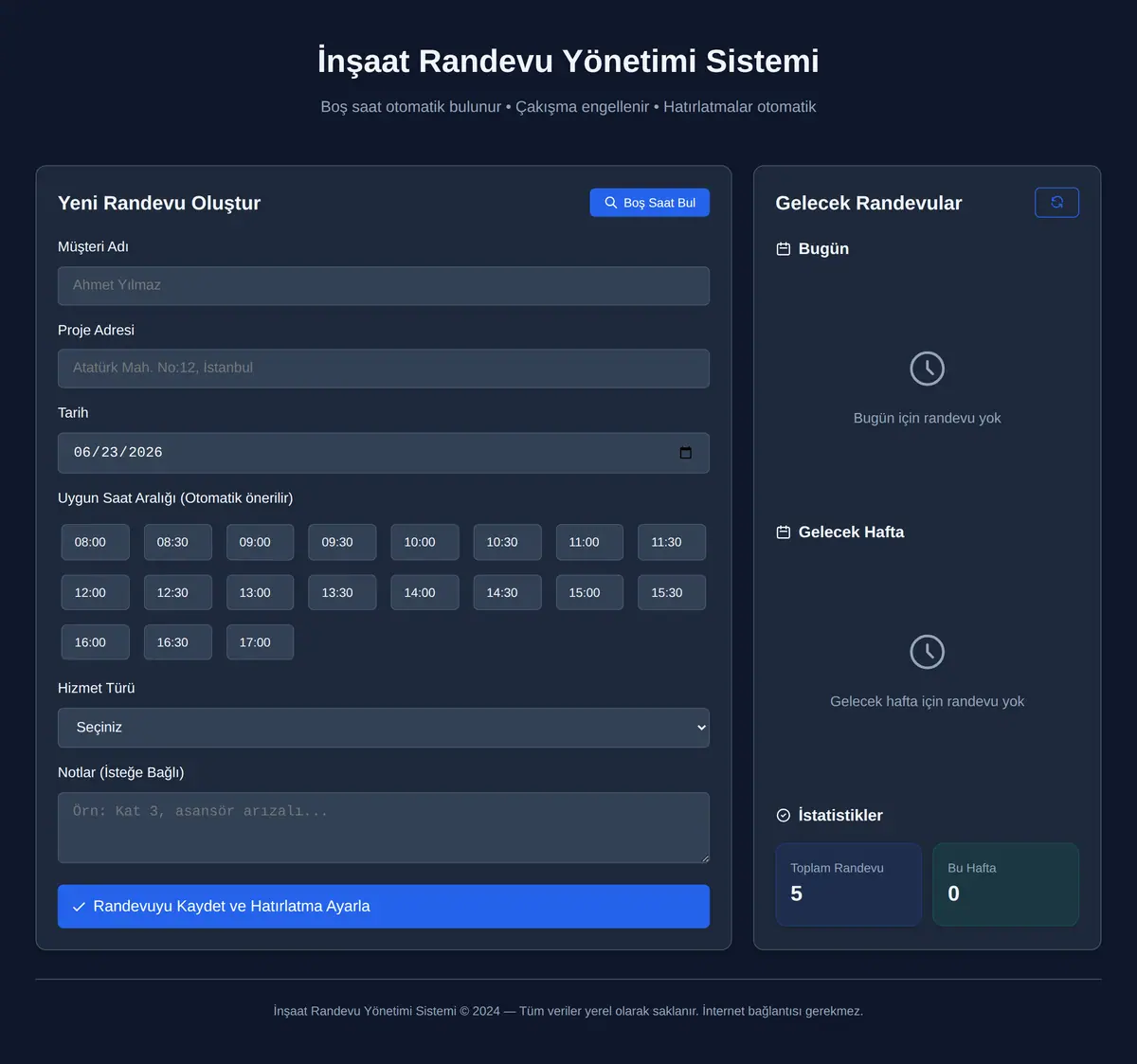Choose the 10:30 time slot
Image resolution: width=1137 pixels, height=1064 pixels.
[x=508, y=542]
